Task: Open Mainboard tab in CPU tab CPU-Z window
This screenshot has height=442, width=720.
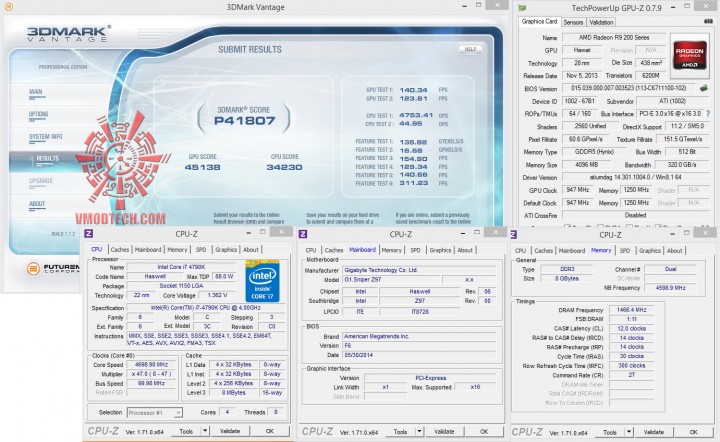Action: click(x=148, y=250)
